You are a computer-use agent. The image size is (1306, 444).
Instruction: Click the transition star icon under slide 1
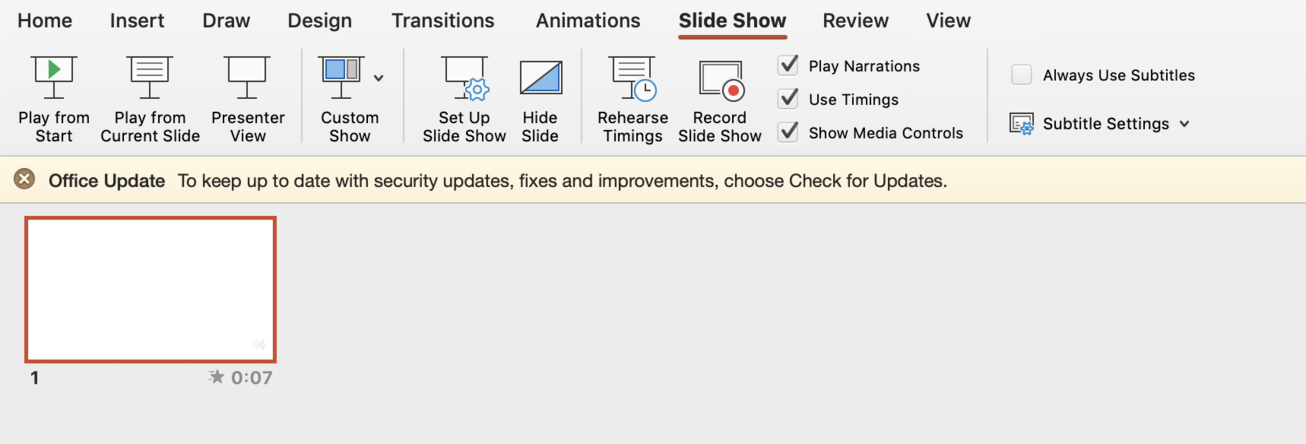tap(216, 377)
